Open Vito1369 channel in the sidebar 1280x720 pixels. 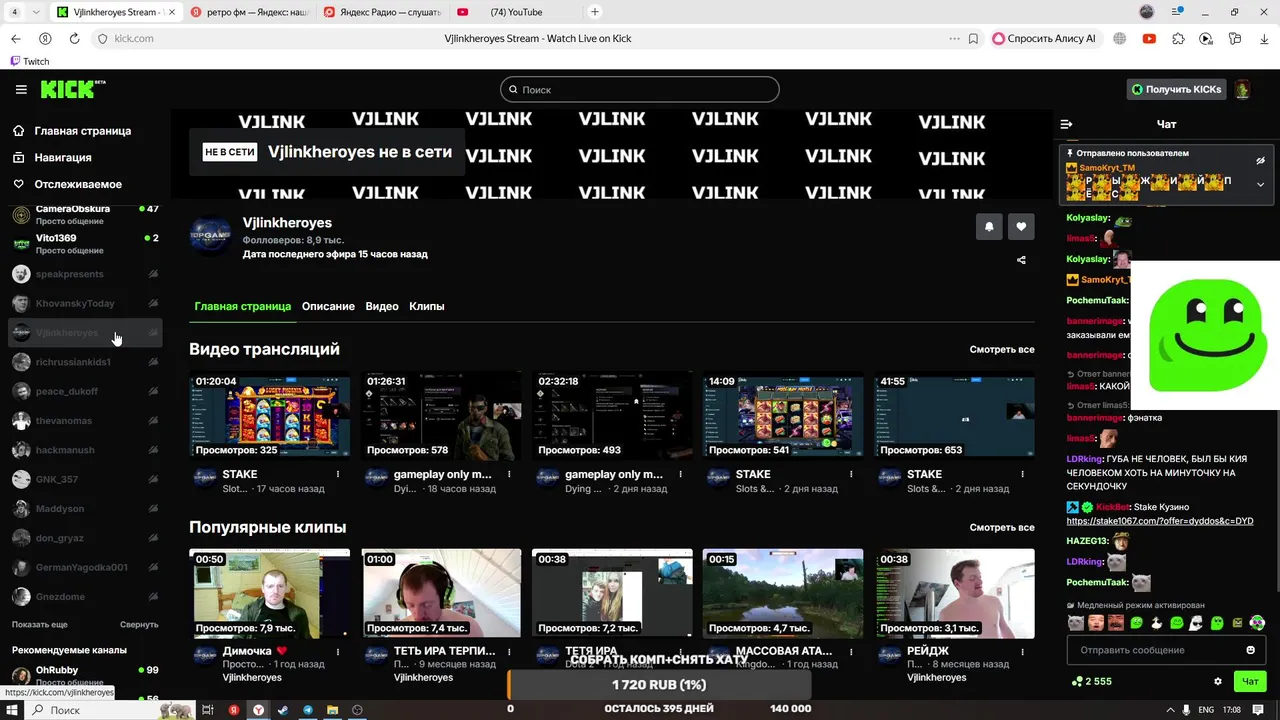point(85,244)
